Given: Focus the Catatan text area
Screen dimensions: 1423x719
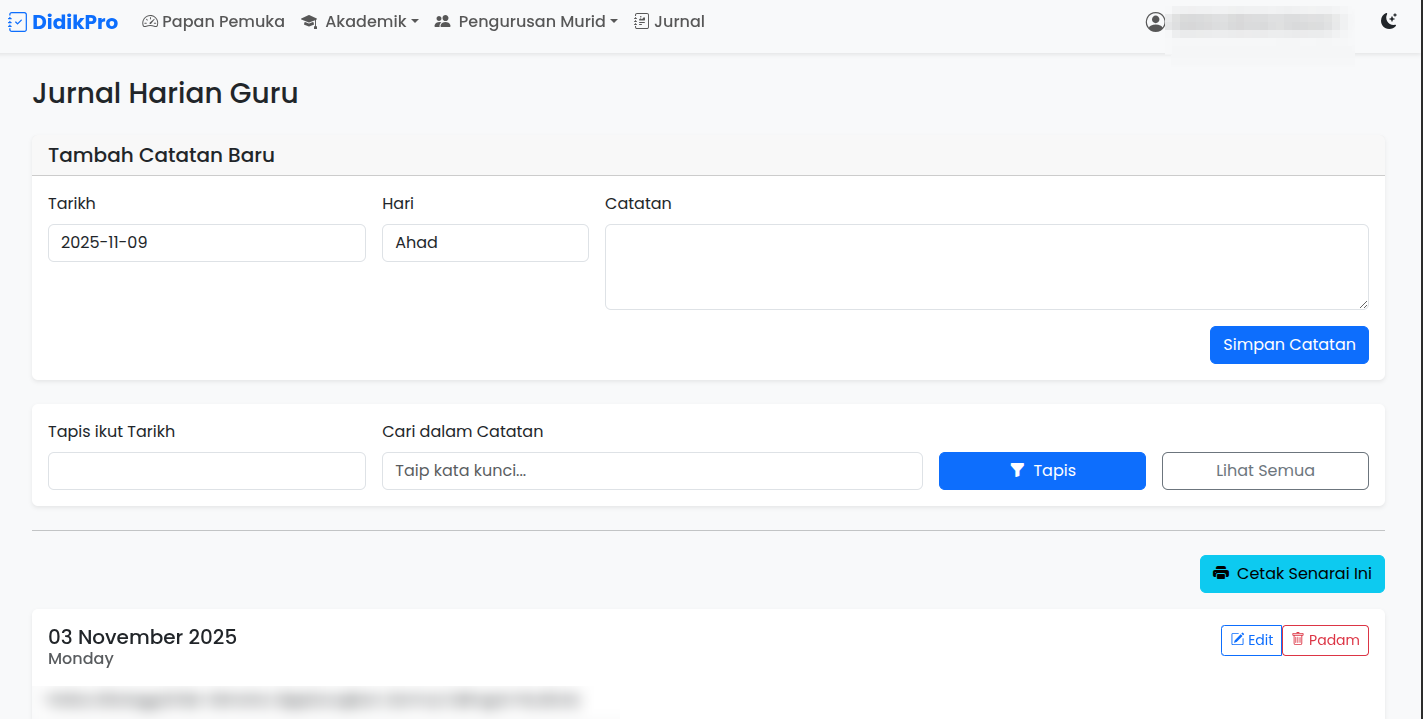Looking at the screenshot, I should [x=986, y=267].
